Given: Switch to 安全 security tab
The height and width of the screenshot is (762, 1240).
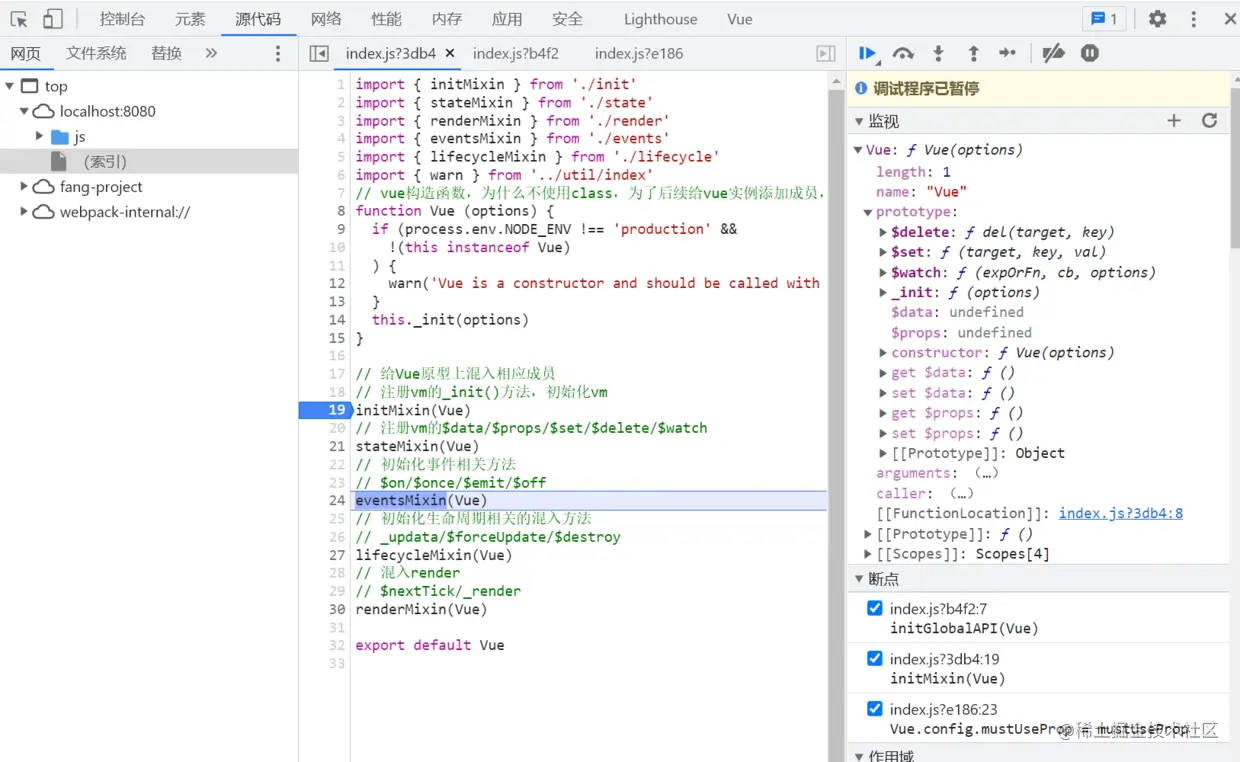Looking at the screenshot, I should [567, 19].
